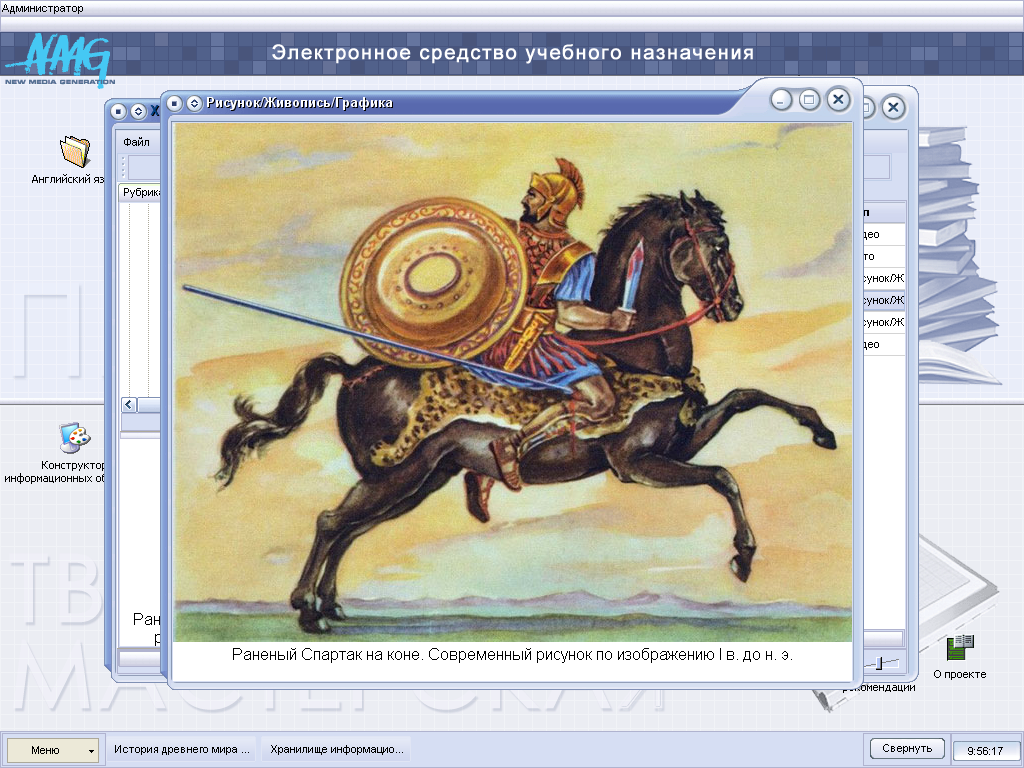Minimize the Рисунок/Живопись/Графика window
The width and height of the screenshot is (1024, 768).
[x=782, y=99]
